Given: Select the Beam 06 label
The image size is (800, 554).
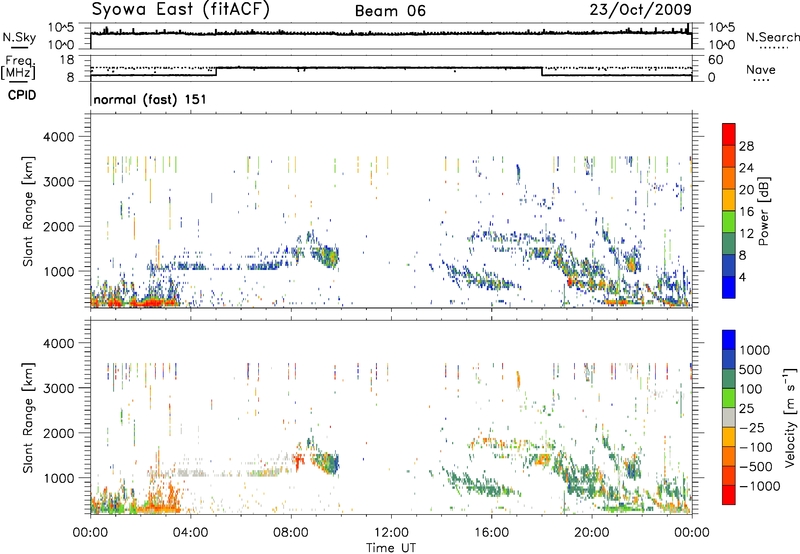Looking at the screenshot, I should pos(390,11).
